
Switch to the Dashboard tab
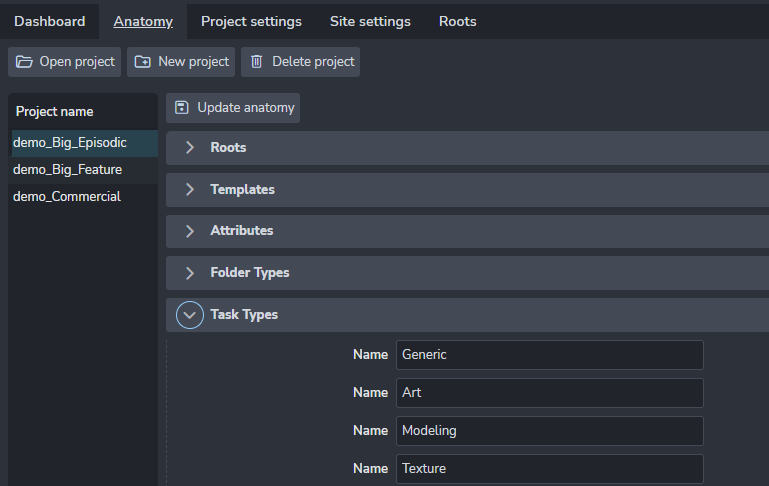pos(50,22)
